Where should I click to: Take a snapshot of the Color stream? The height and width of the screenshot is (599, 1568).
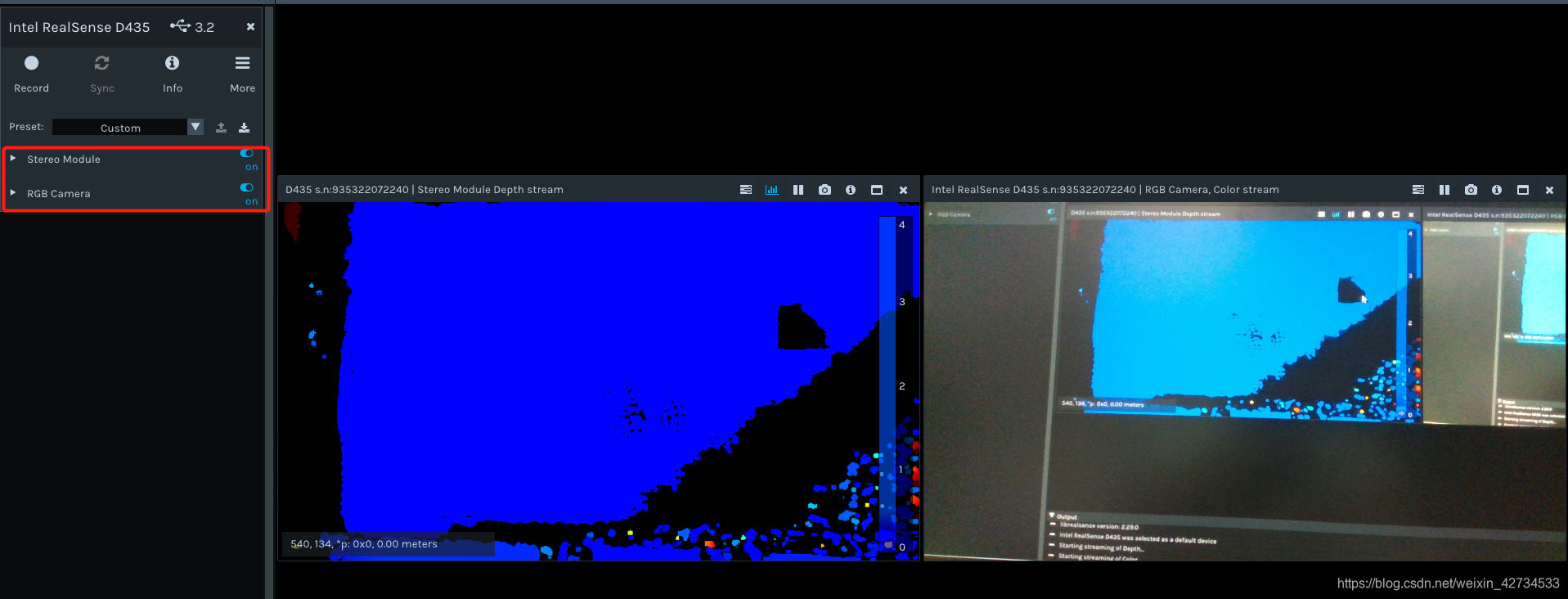[1471, 190]
